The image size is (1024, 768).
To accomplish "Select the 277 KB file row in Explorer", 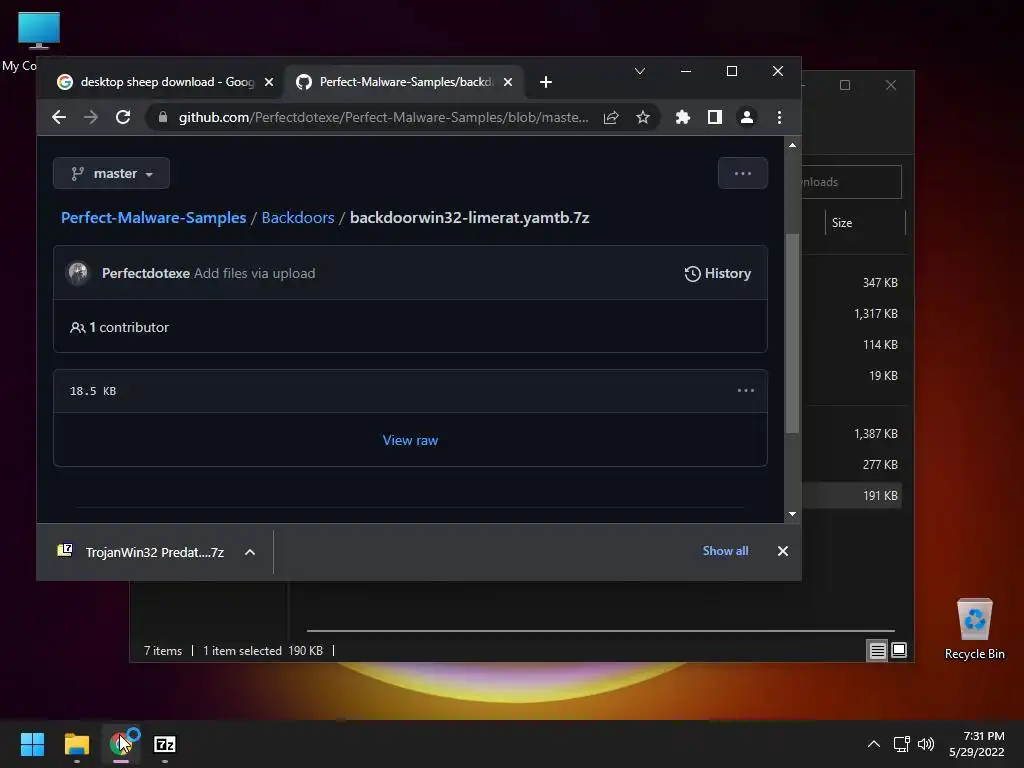I will click(x=852, y=464).
